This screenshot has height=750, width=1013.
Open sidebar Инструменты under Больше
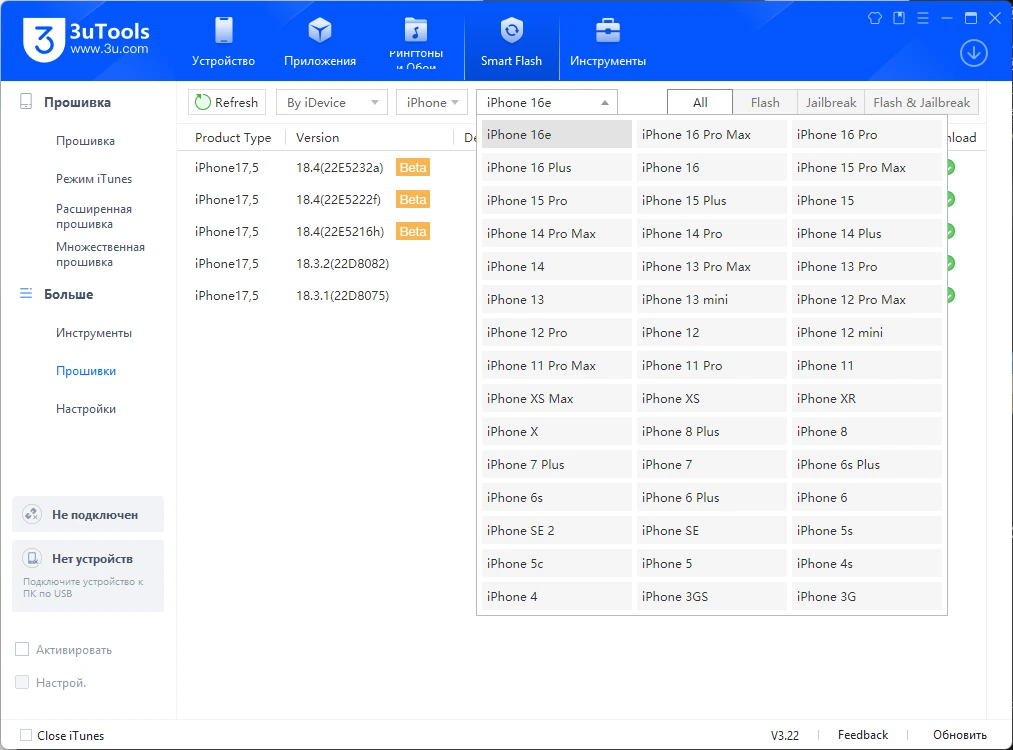(x=94, y=333)
